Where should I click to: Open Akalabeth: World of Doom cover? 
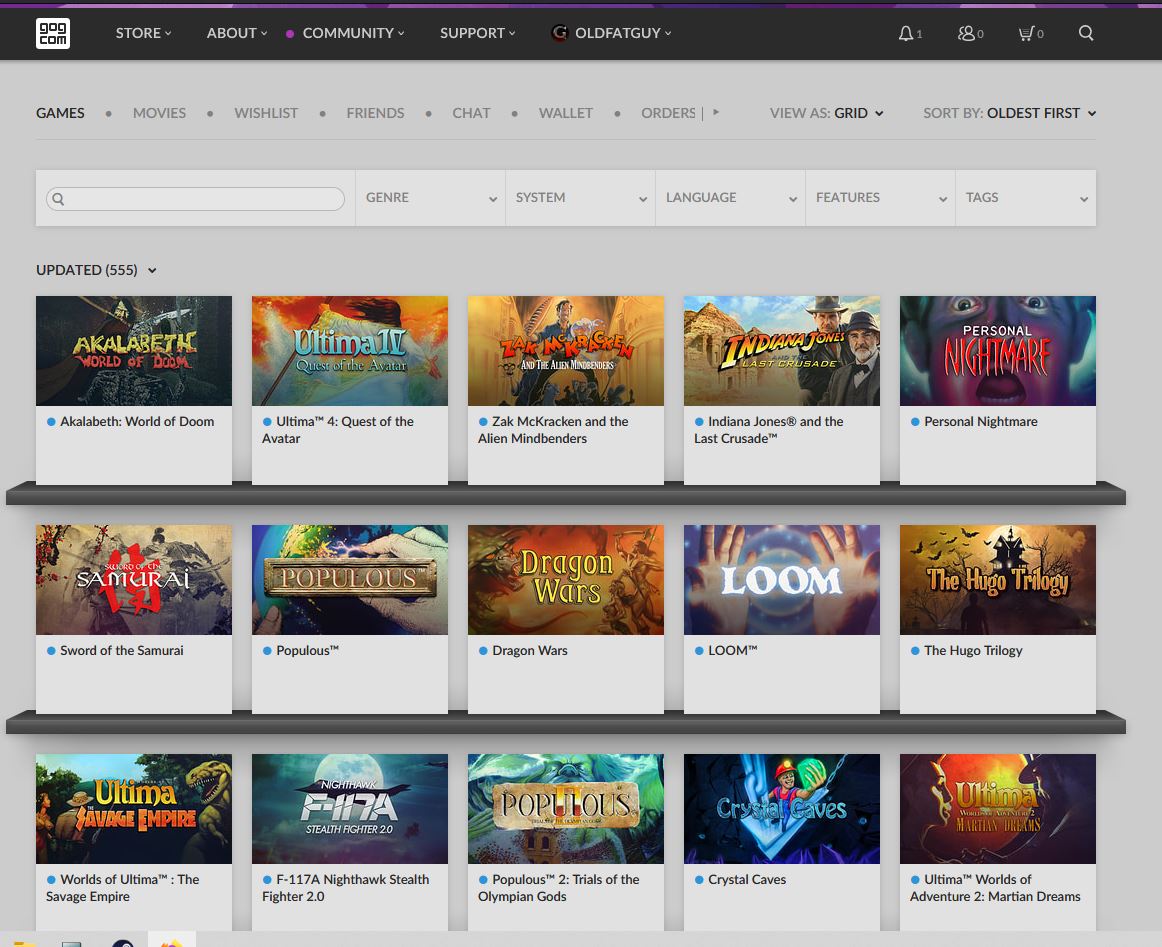tap(133, 351)
